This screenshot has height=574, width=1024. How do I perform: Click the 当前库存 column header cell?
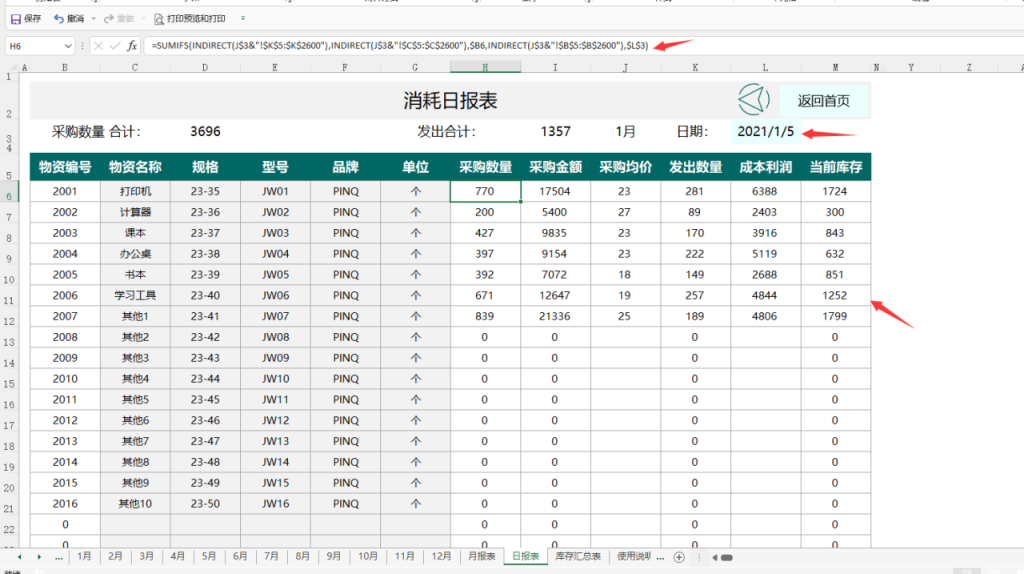click(x=835, y=167)
